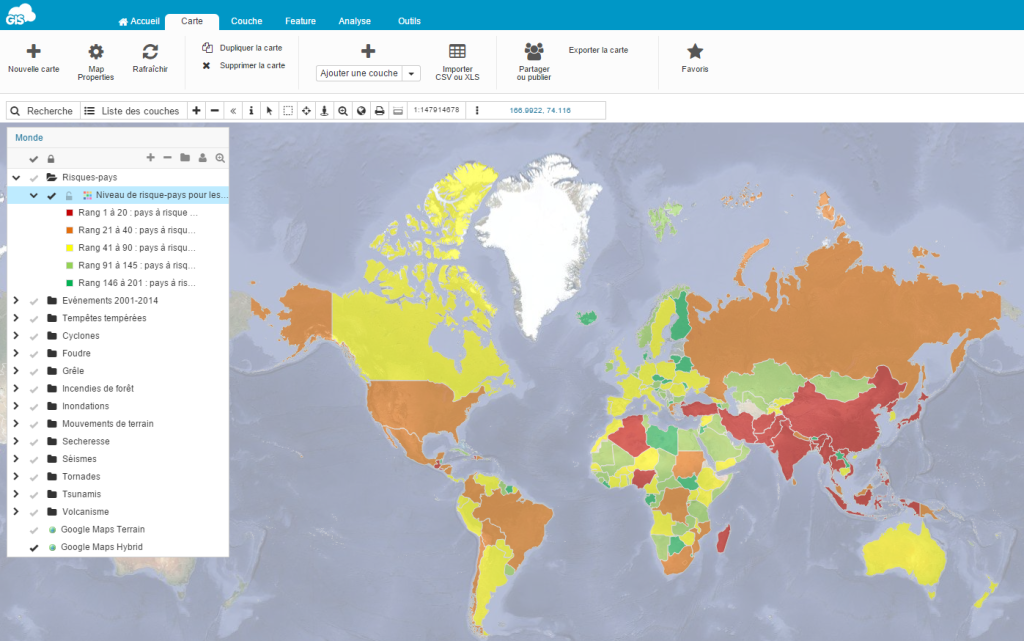
Task: Open Partager ou publier sharing icon
Action: [534, 51]
